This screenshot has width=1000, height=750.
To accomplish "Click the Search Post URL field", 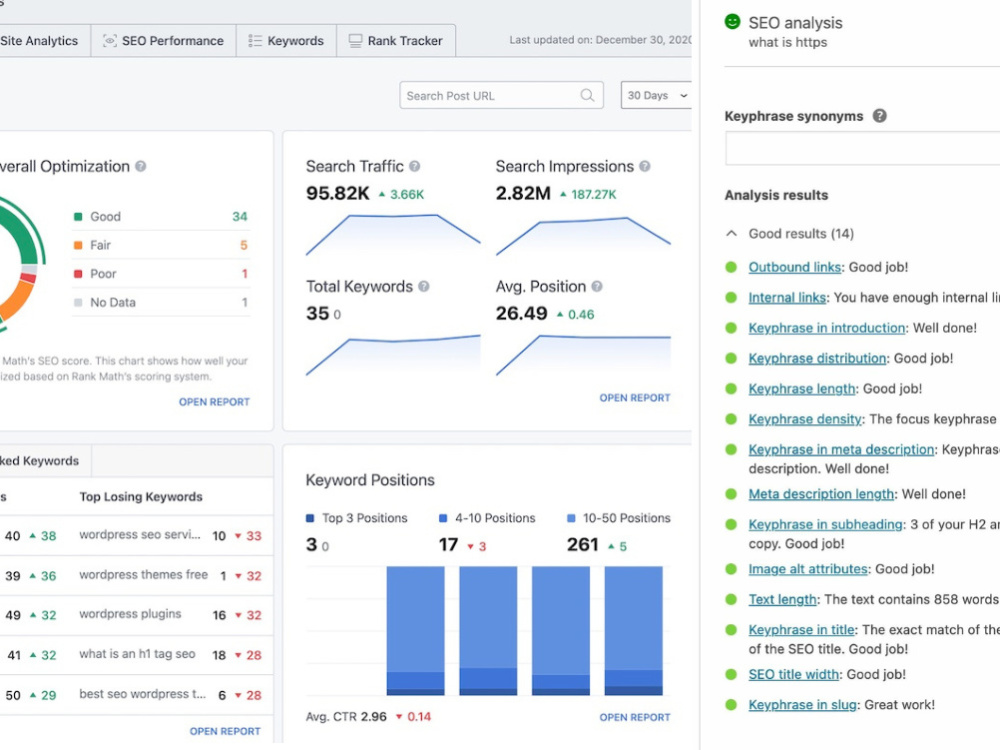I will 501,95.
